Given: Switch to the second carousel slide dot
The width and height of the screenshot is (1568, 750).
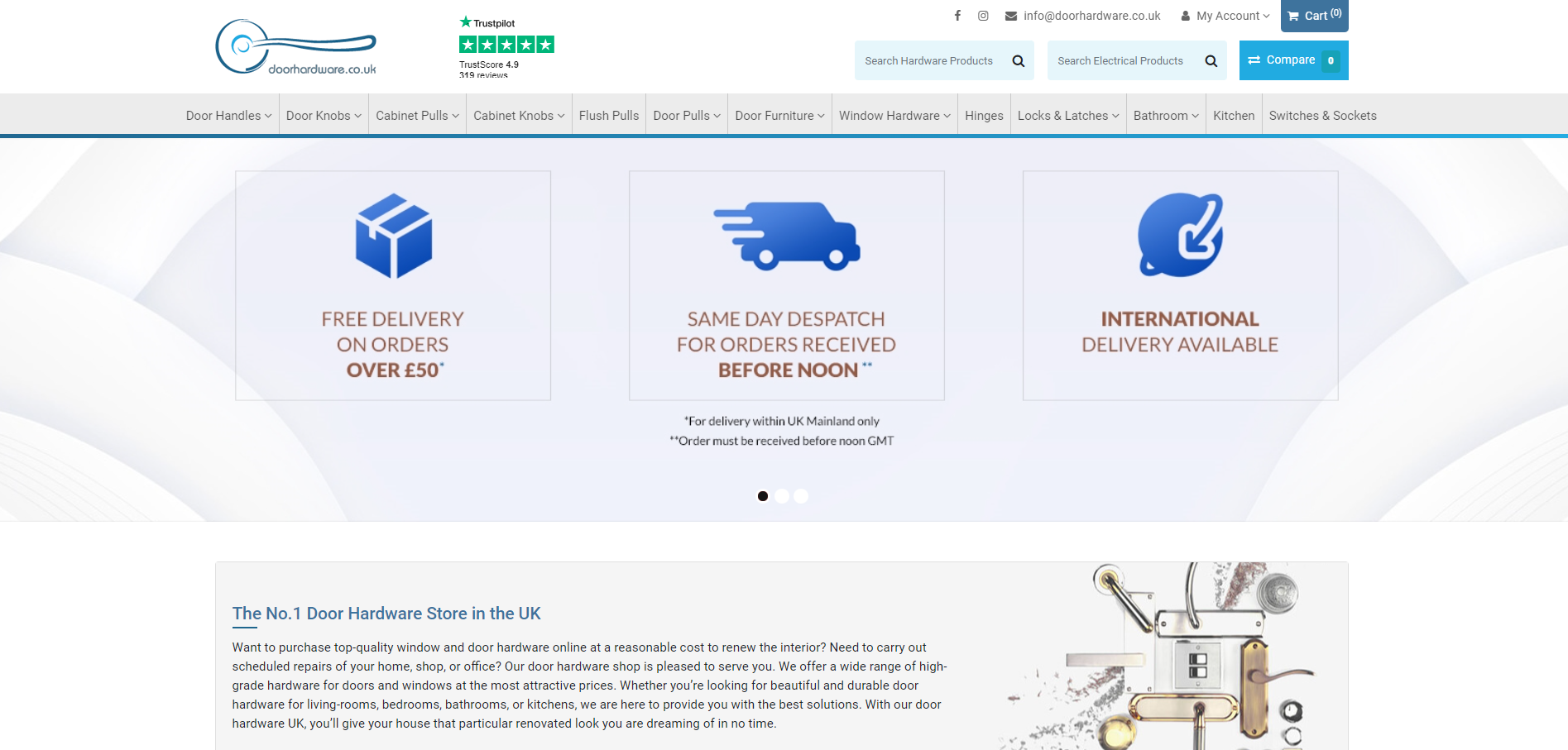Looking at the screenshot, I should click(782, 496).
